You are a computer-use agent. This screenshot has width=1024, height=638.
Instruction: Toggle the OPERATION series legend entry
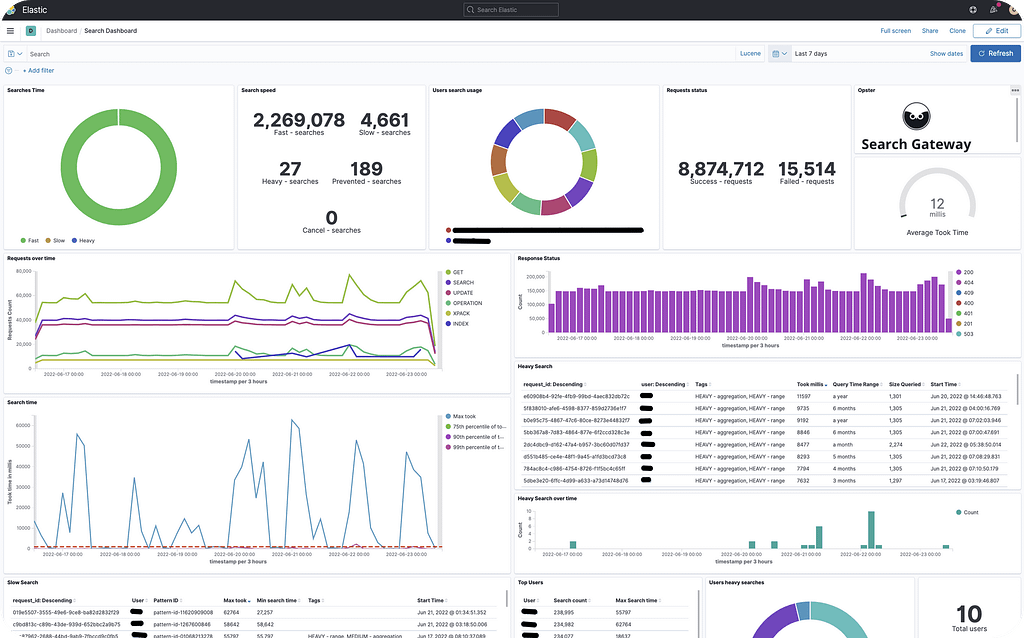coord(464,303)
